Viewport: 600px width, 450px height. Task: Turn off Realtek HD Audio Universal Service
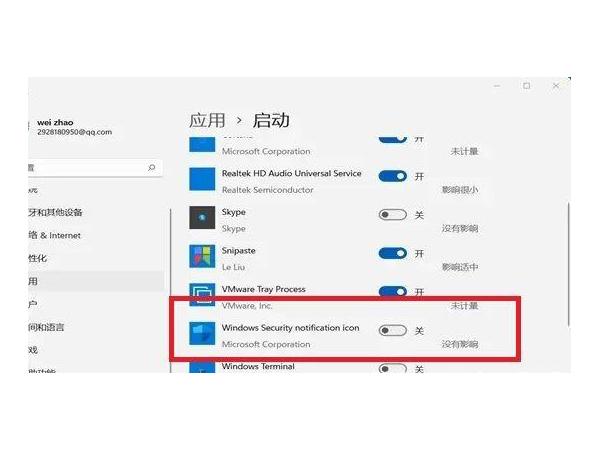click(x=393, y=176)
